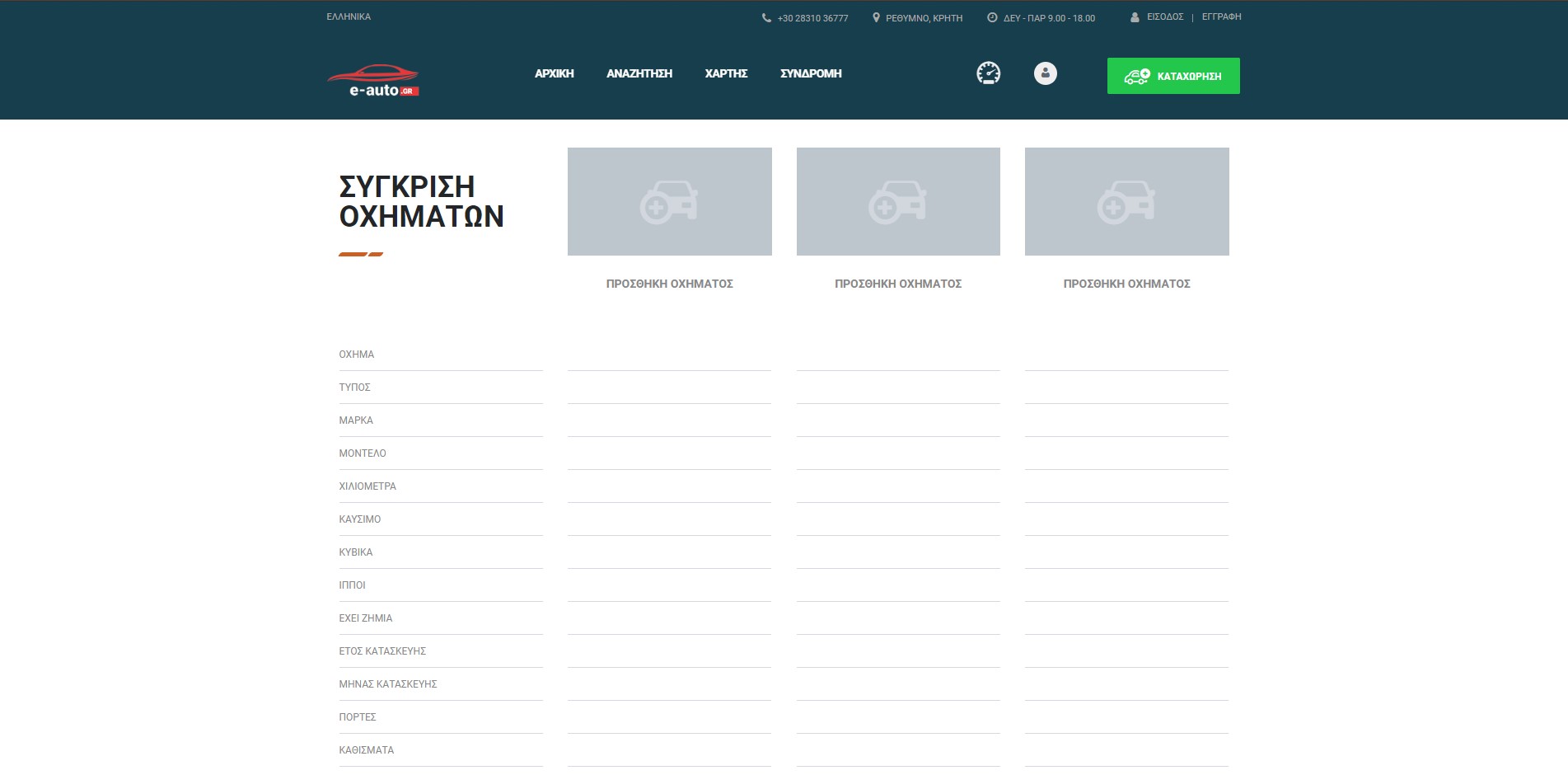Click the ΚΑΥΣΙΜΟ row label

pyautogui.click(x=360, y=519)
